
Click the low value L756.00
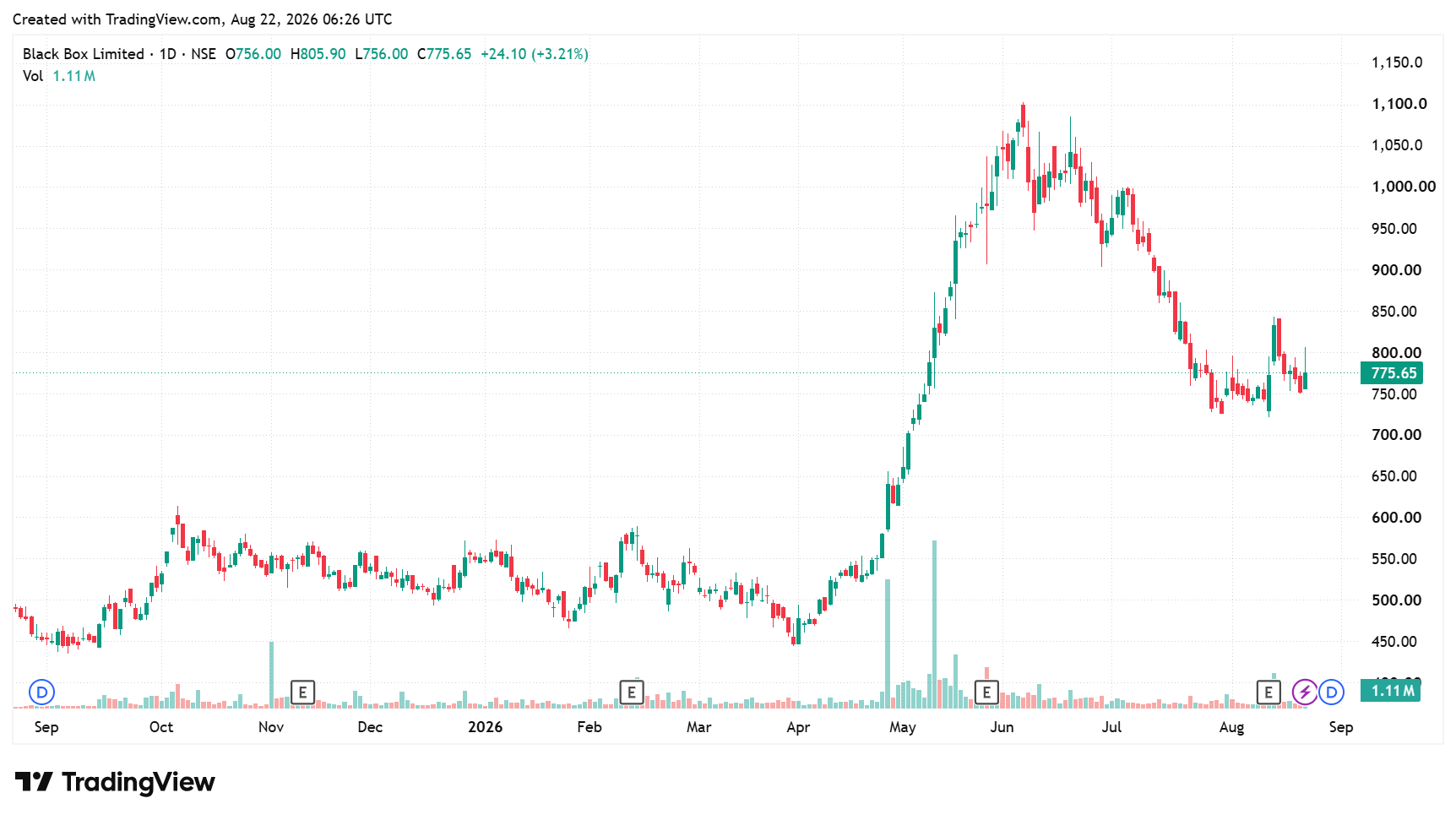tap(382, 54)
